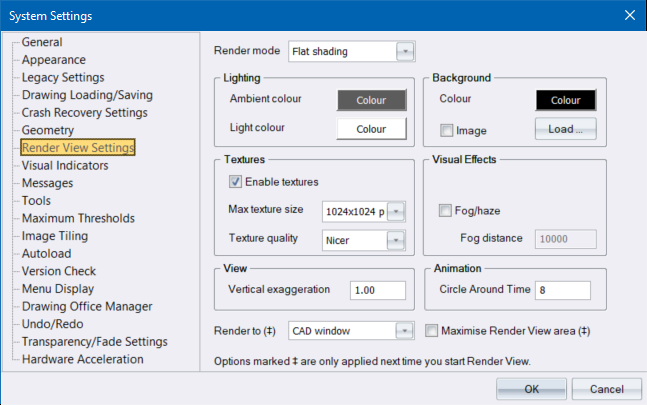Pick the Ambient colour swatch
647x405 pixels.
coord(371,100)
